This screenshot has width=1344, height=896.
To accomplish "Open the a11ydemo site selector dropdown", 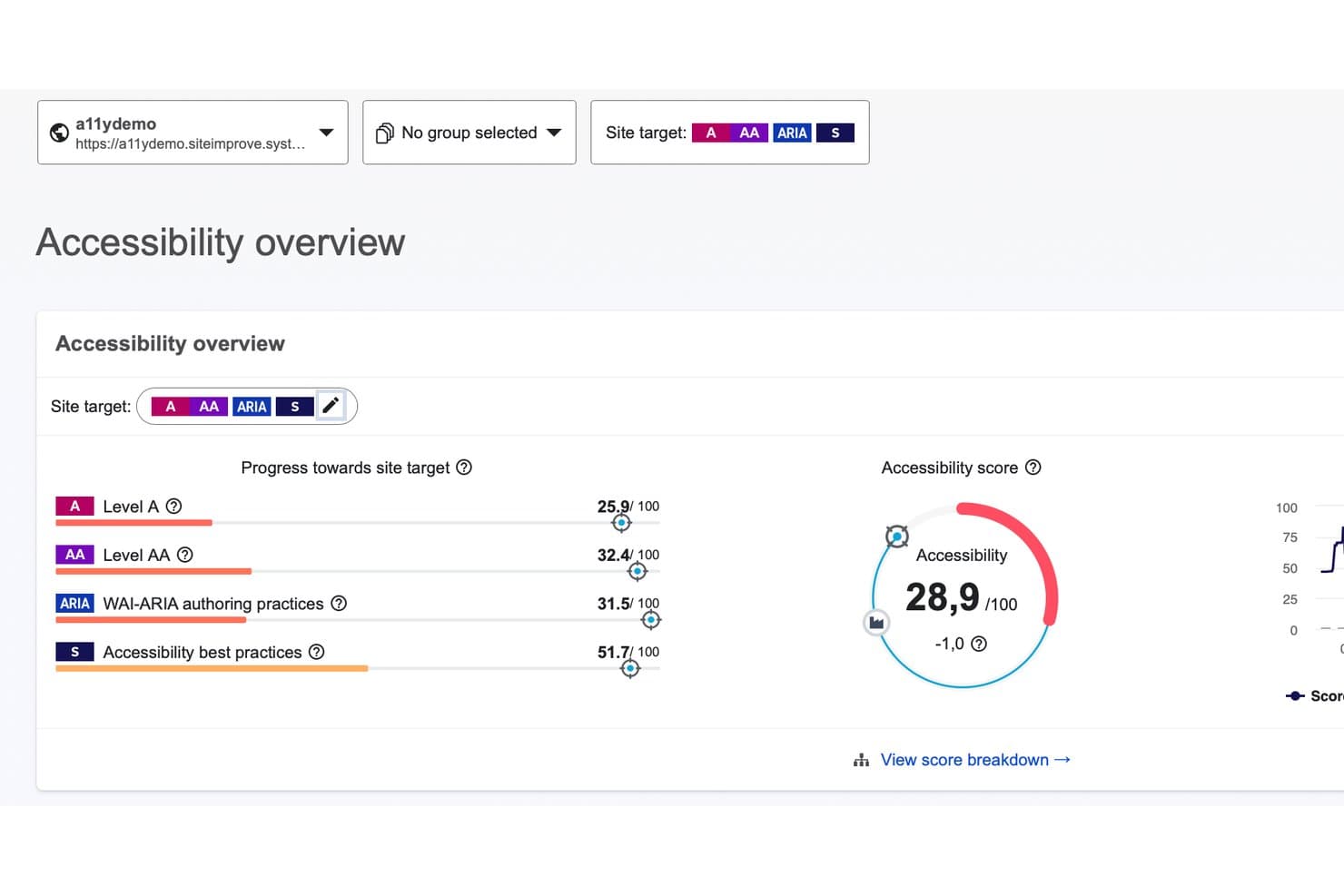I will click(x=193, y=133).
